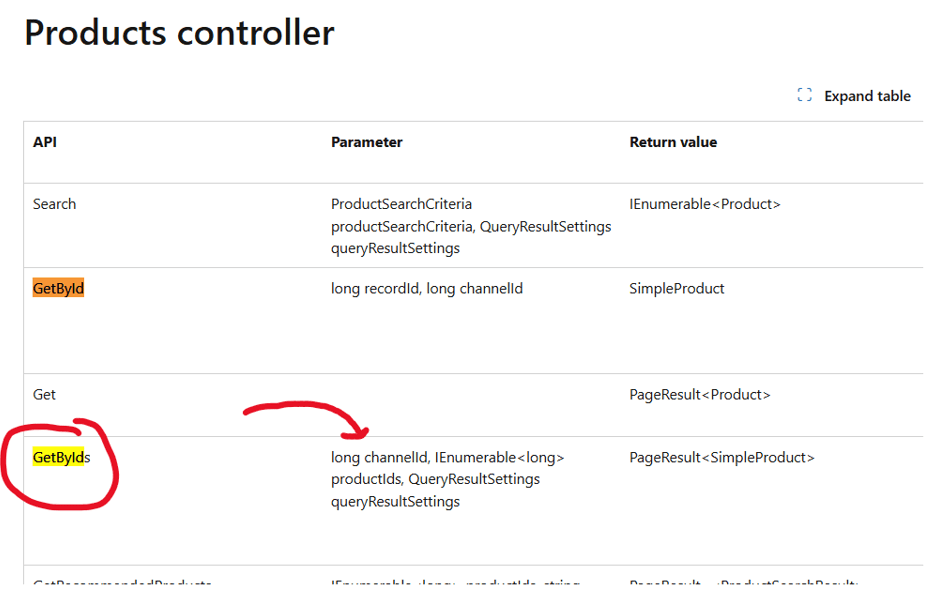The width and height of the screenshot is (937, 601).
Task: Click the IEnumerable<Product> return value
Action: [705, 204]
